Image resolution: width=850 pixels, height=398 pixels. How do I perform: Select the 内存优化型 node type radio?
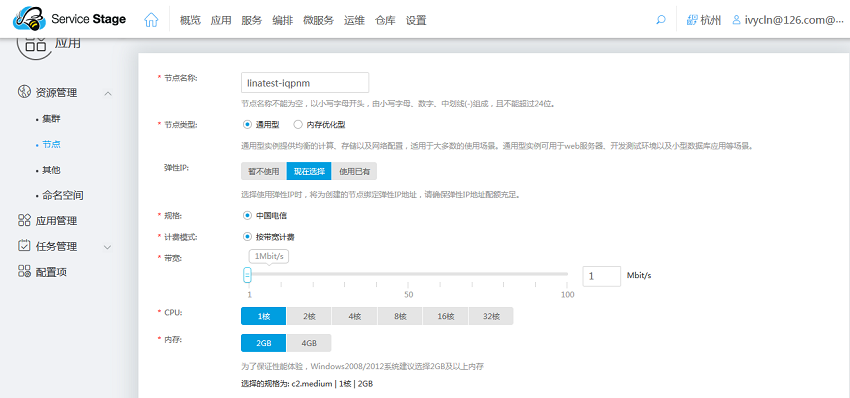coord(297,124)
